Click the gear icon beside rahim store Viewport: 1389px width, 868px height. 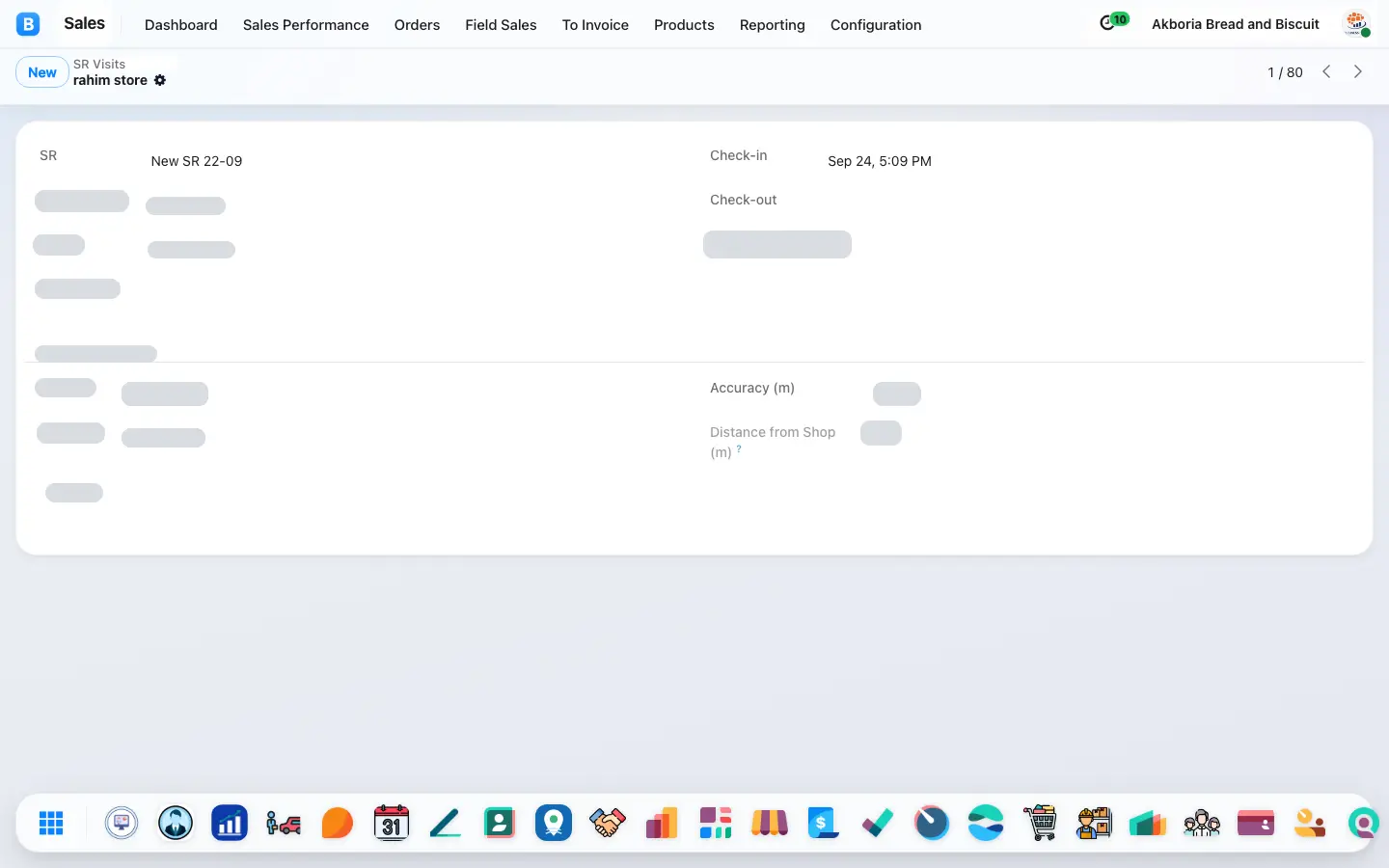[x=160, y=80]
